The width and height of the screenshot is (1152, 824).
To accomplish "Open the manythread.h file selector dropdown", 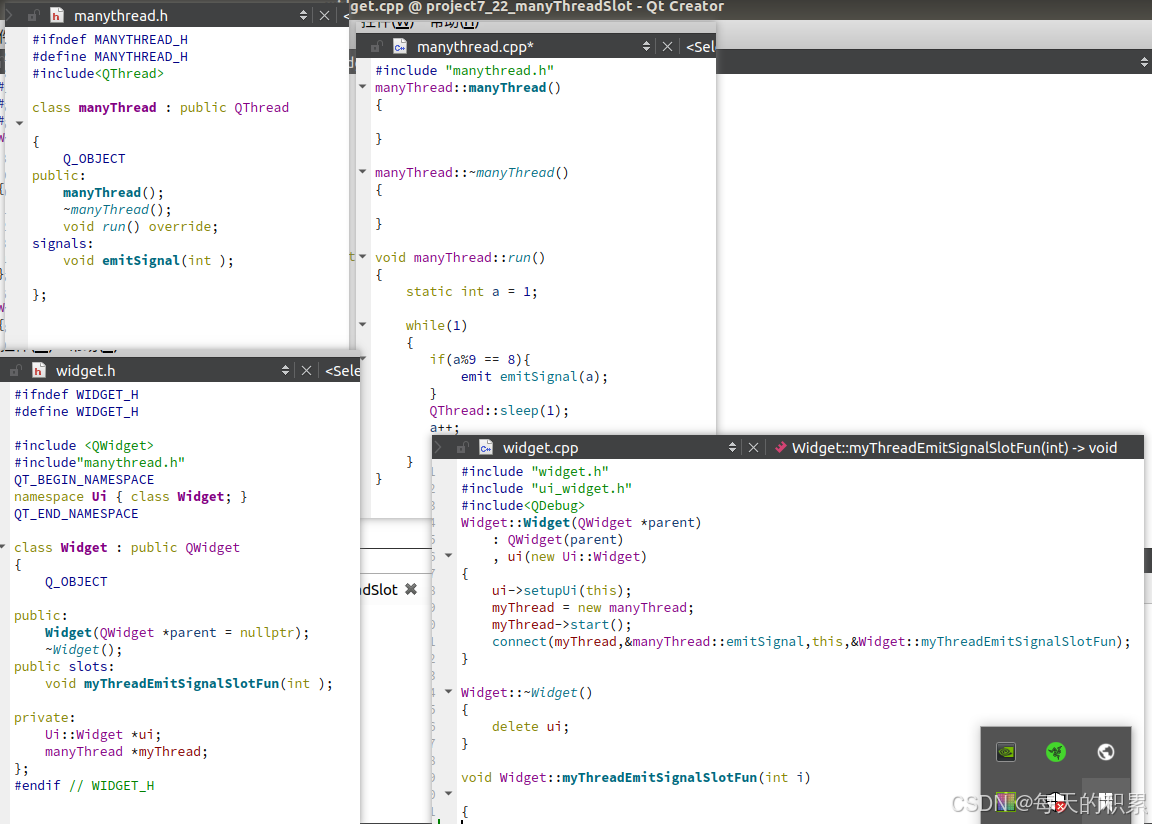I will 304,16.
